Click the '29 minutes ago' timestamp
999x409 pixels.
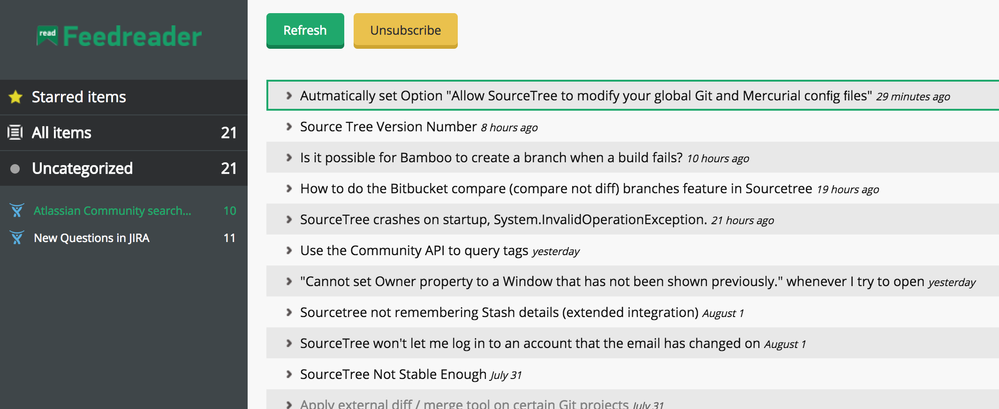(912, 97)
